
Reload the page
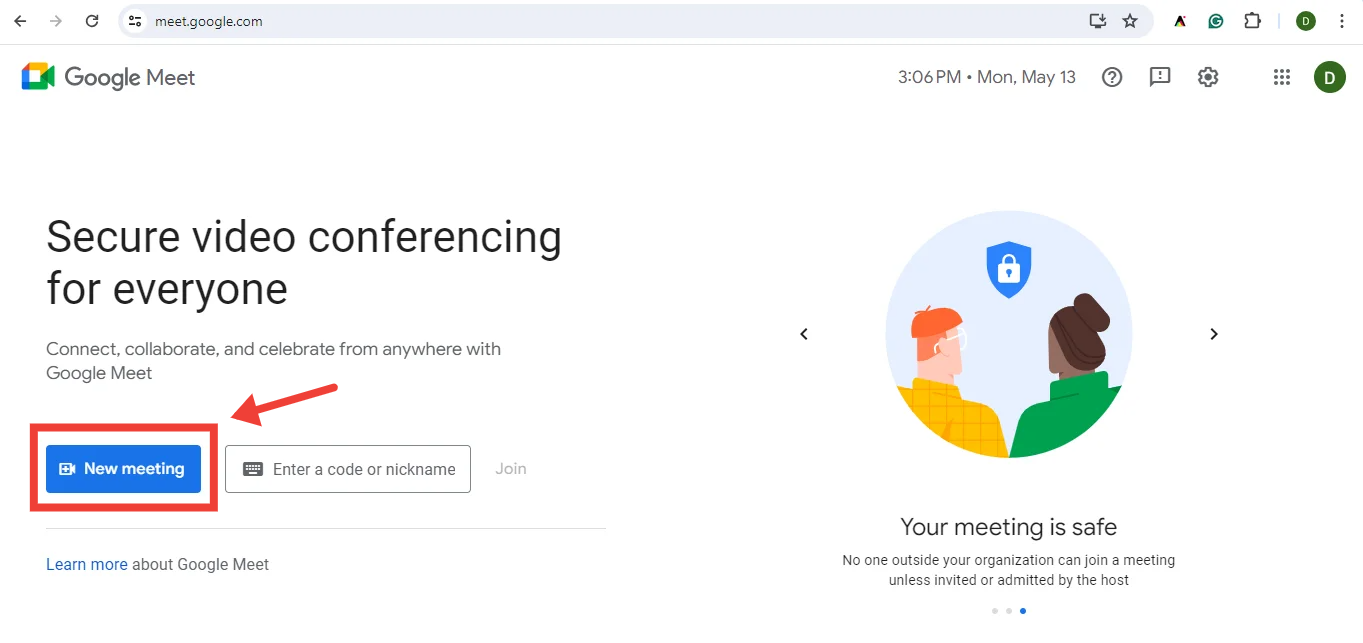92,21
